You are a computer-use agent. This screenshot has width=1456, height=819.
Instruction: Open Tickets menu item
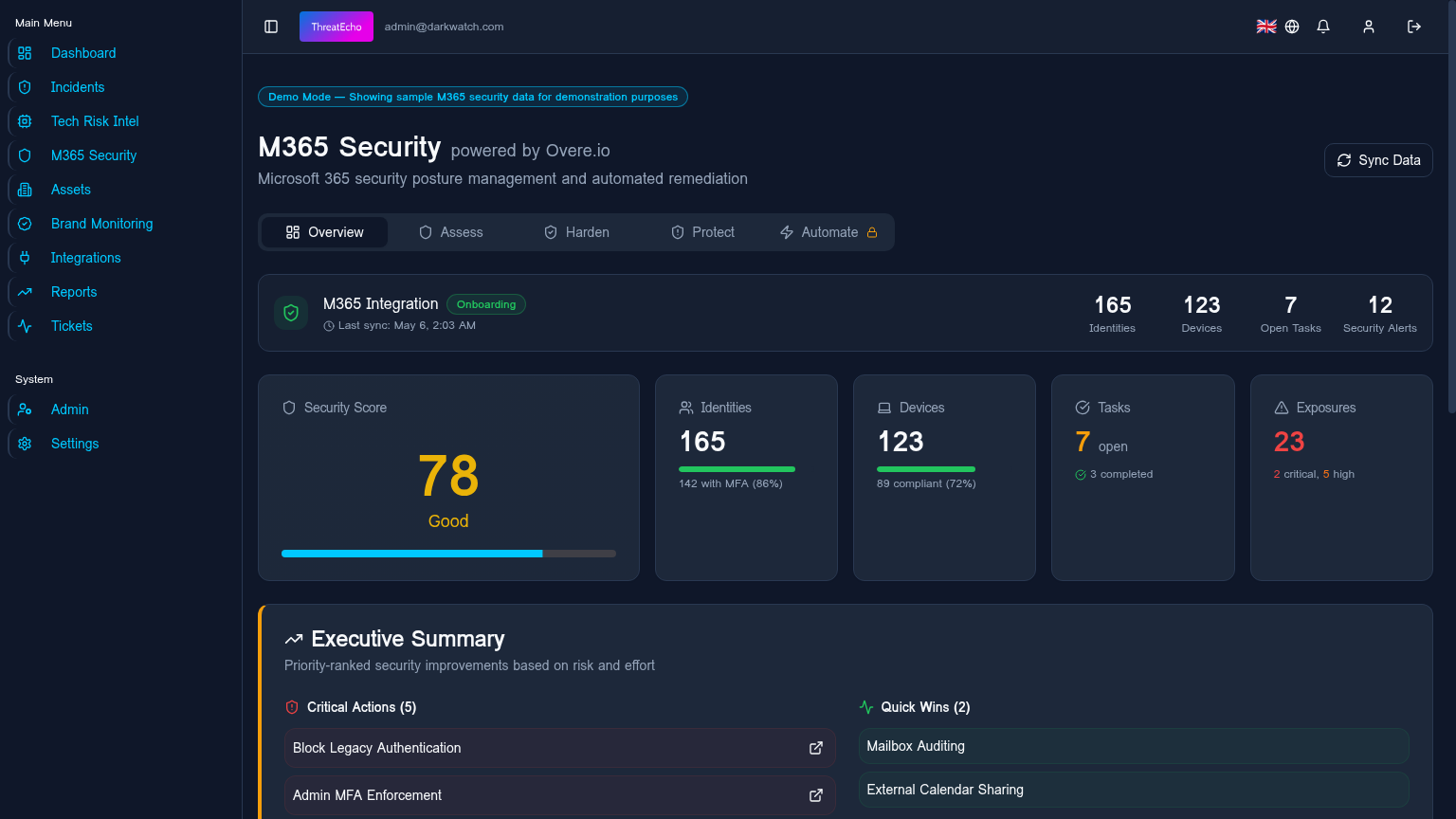coord(72,326)
